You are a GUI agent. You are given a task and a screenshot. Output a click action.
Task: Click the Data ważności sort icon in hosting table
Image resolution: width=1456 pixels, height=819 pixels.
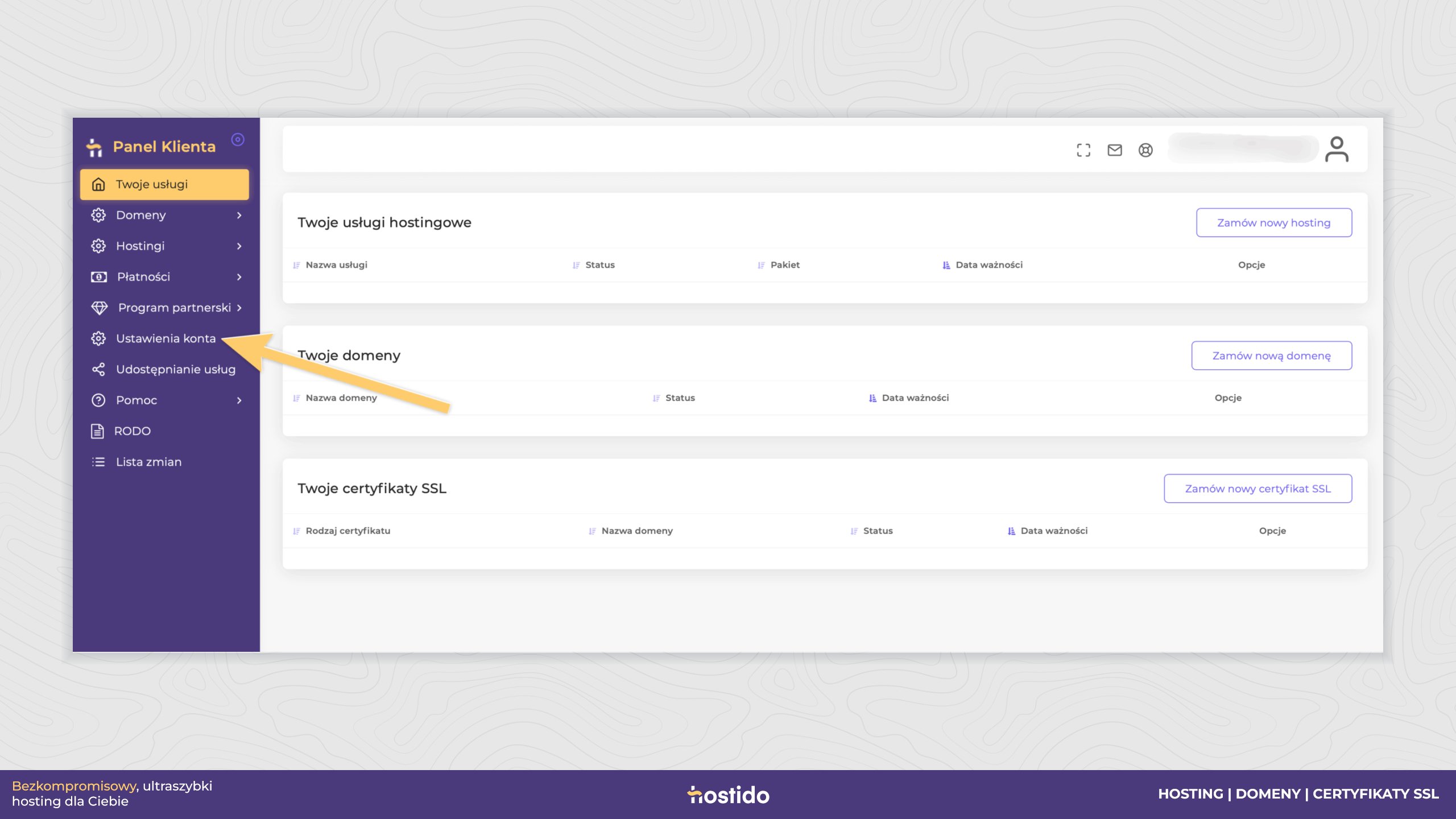click(x=946, y=265)
